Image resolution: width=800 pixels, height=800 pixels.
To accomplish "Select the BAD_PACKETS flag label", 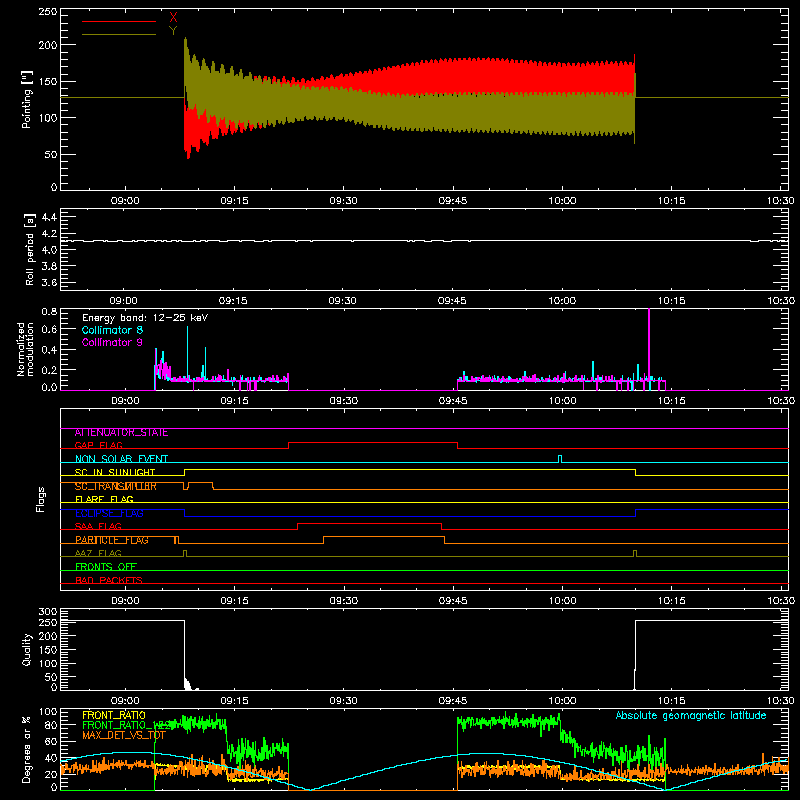I will (109, 581).
